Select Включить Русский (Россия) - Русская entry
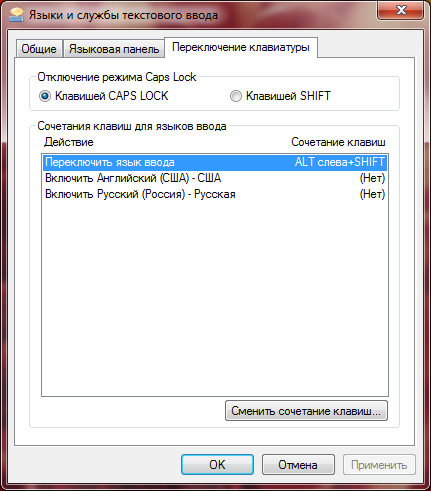The width and height of the screenshot is (431, 491). 140,194
